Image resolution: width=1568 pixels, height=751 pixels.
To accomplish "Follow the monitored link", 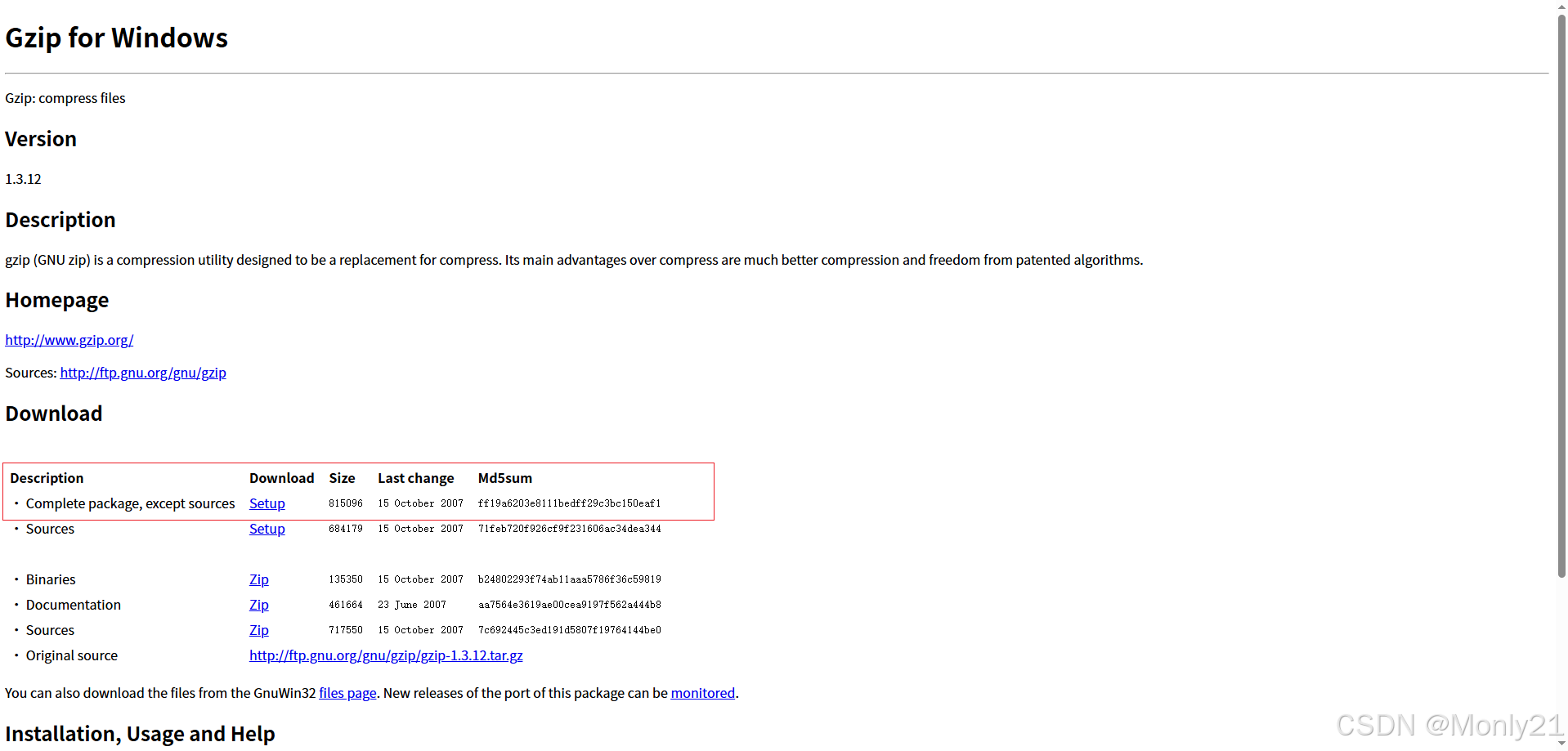I will pos(703,693).
